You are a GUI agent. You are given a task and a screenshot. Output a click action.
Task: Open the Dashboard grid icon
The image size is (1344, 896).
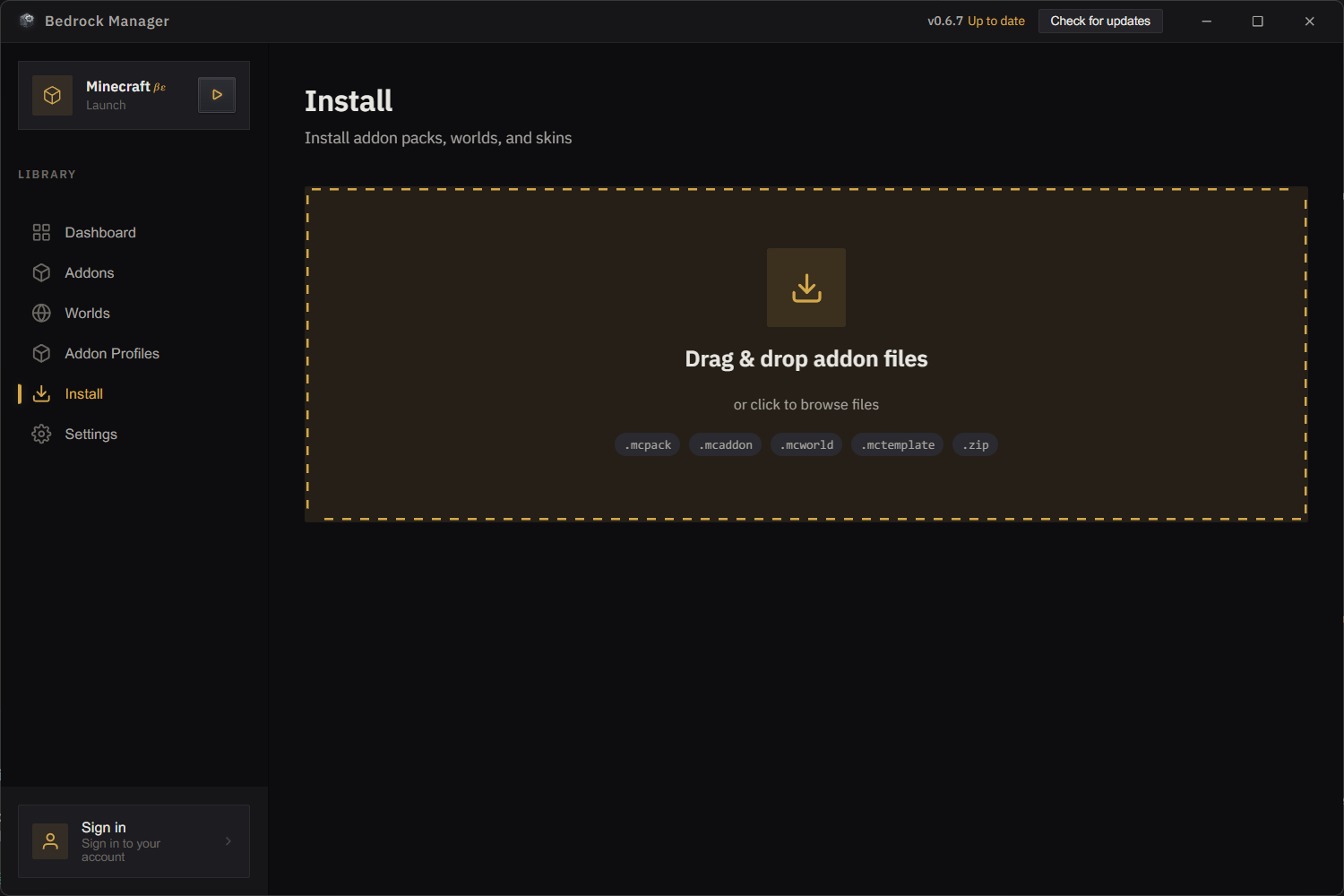tap(41, 233)
